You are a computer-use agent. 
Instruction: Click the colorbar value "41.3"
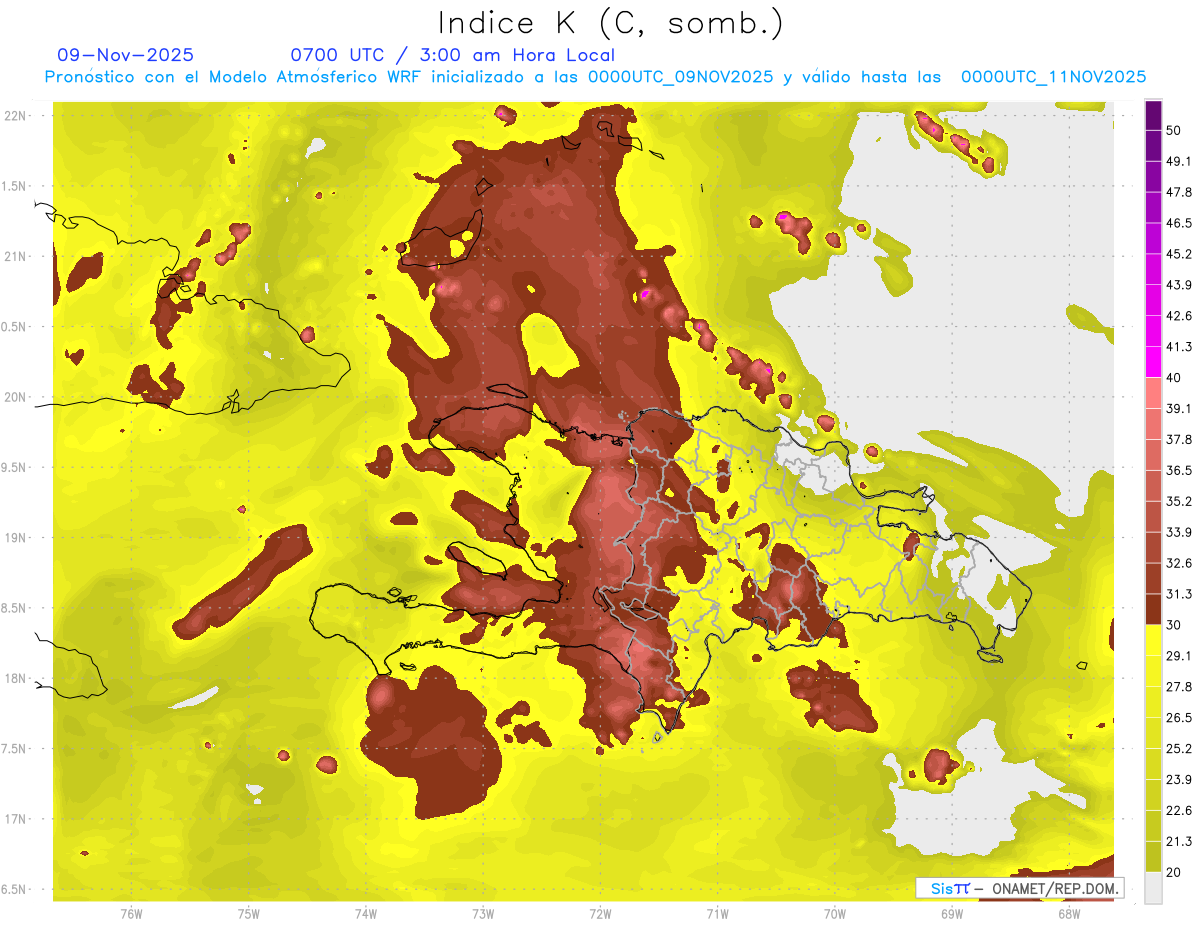point(1178,347)
